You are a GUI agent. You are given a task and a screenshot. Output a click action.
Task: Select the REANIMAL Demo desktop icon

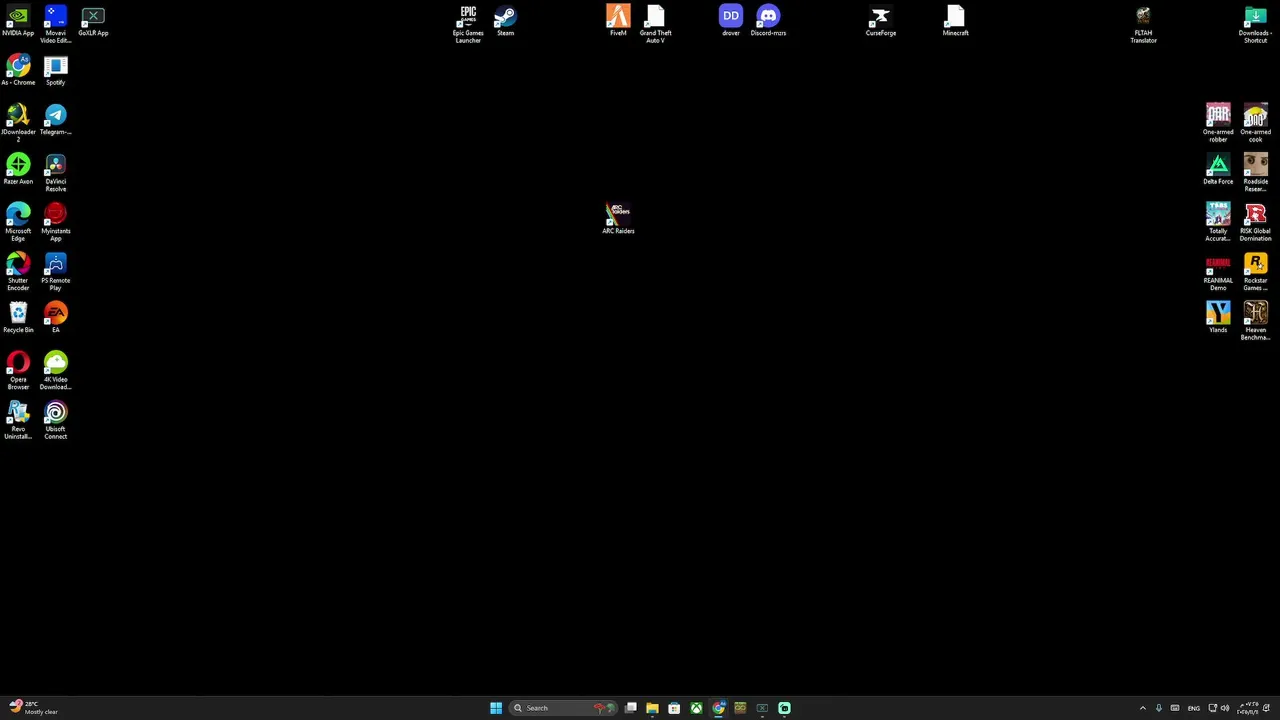tap(1218, 272)
